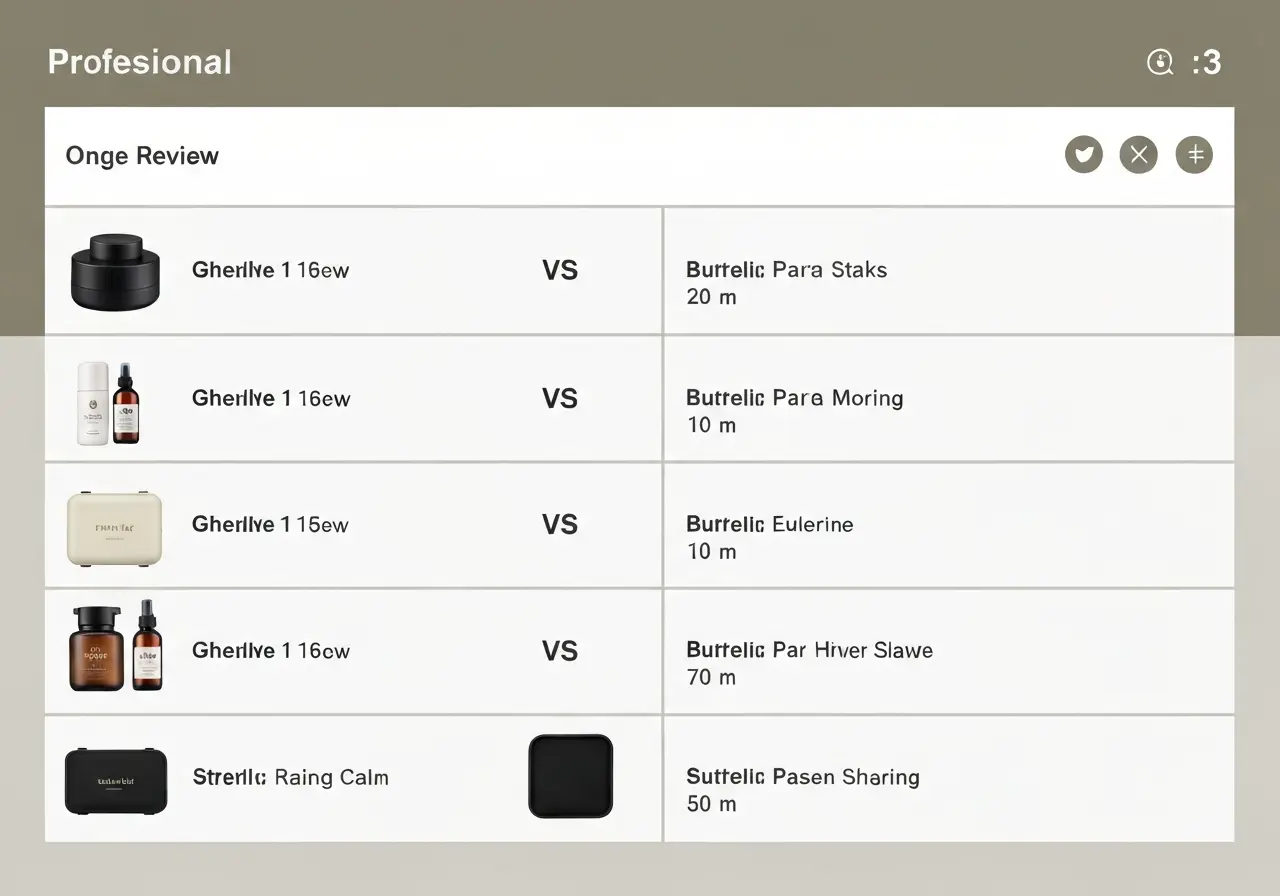The height and width of the screenshot is (896, 1280).
Task: Open the cream case product thumbnail
Action: (114, 528)
